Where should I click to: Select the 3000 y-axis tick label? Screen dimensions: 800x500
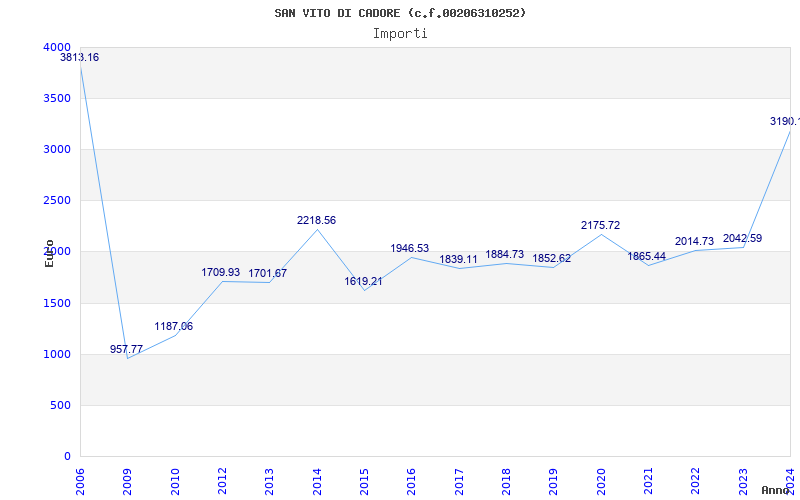click(x=57, y=149)
